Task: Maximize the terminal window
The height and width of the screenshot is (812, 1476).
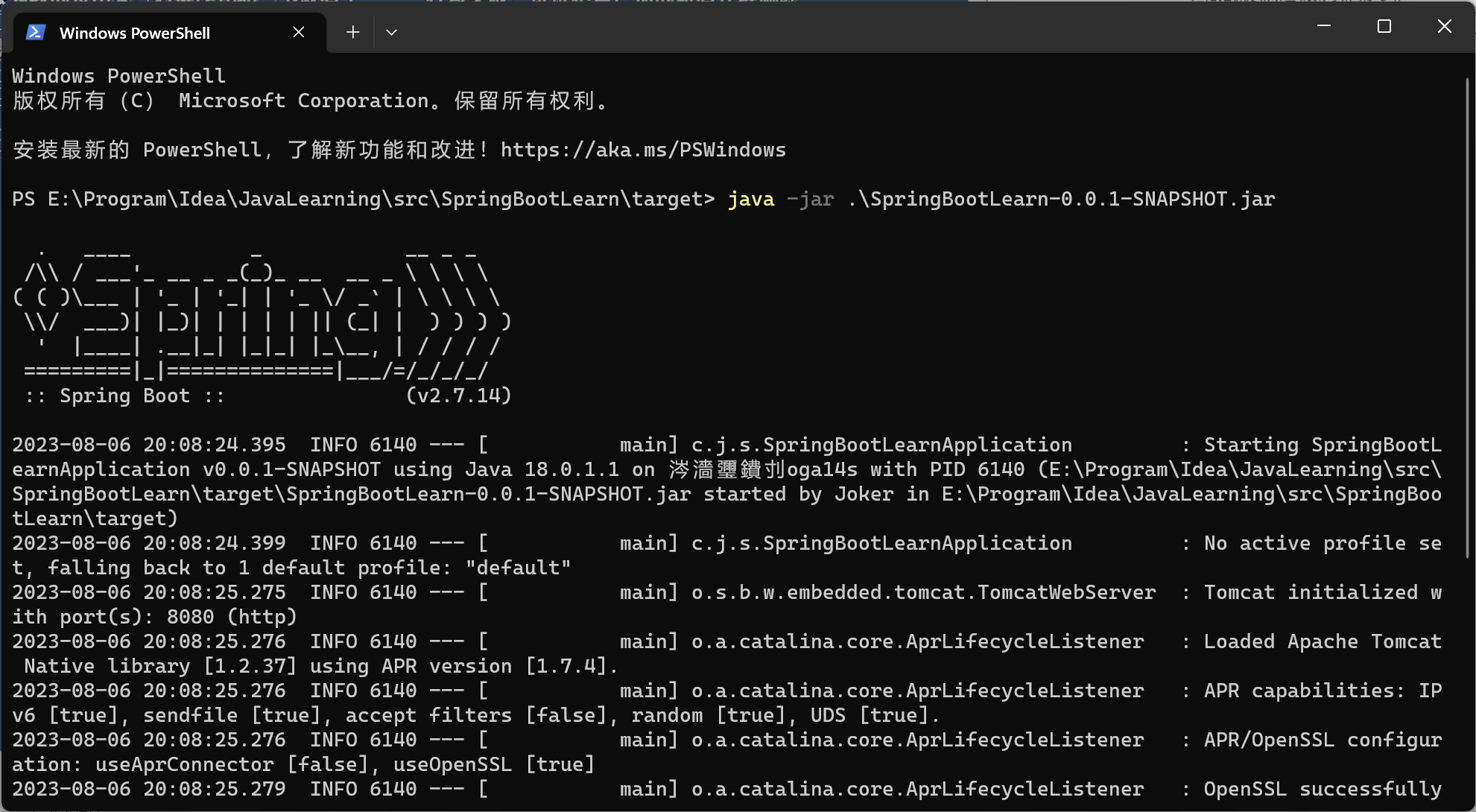Action: (x=1384, y=26)
